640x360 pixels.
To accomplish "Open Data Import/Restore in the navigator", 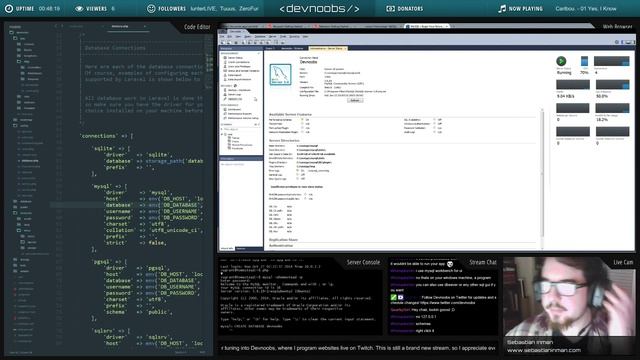I will pos(239,79).
